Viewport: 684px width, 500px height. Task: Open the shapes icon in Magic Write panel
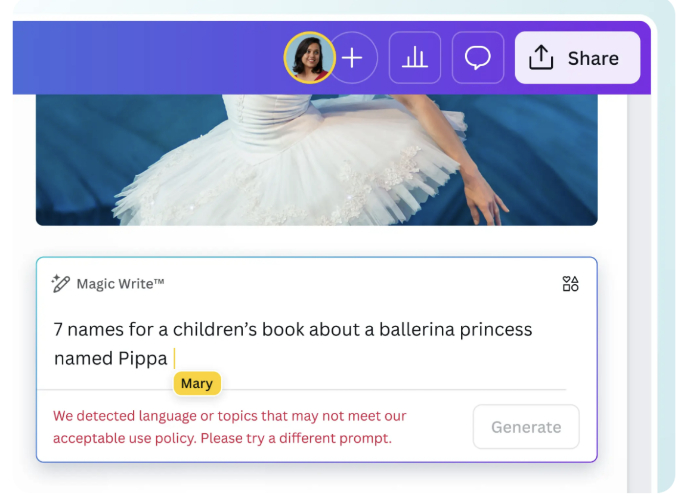click(x=570, y=284)
